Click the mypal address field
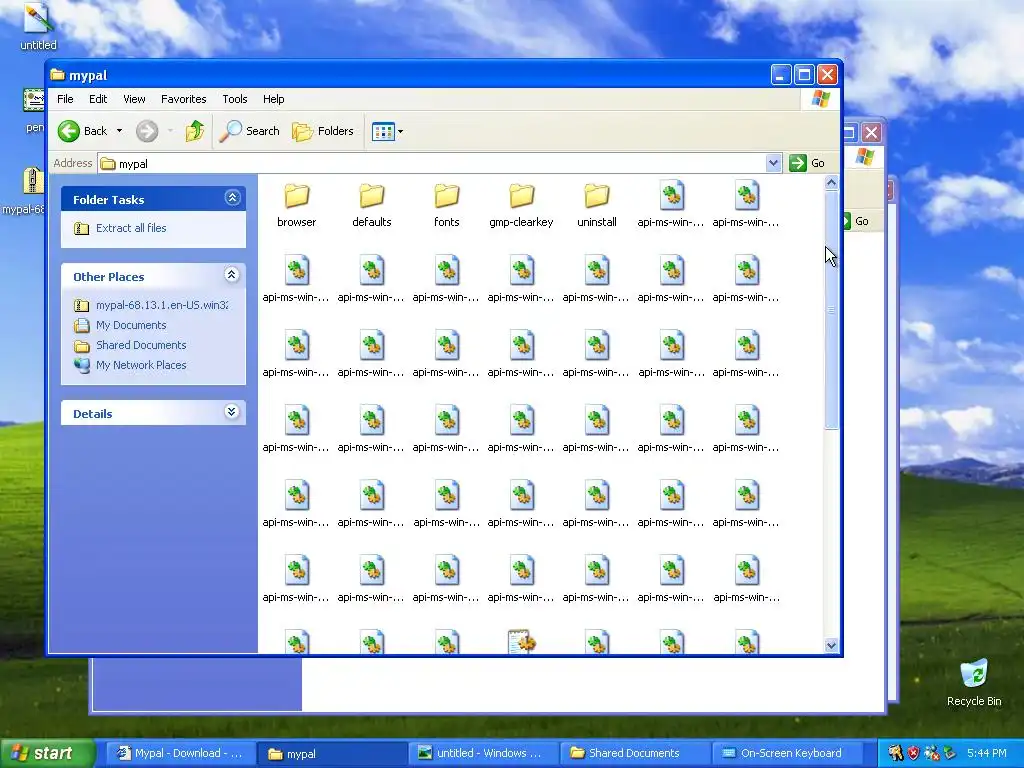 click(x=432, y=163)
